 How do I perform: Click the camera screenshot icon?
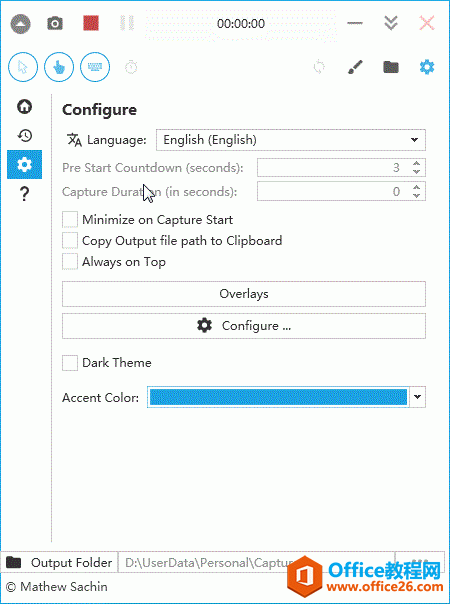[x=55, y=23]
